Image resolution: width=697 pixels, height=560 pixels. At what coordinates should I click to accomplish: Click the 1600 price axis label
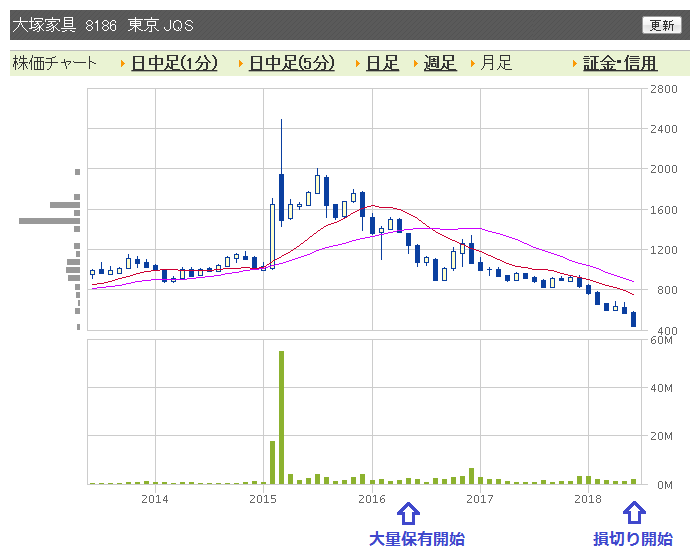pyautogui.click(x=664, y=210)
